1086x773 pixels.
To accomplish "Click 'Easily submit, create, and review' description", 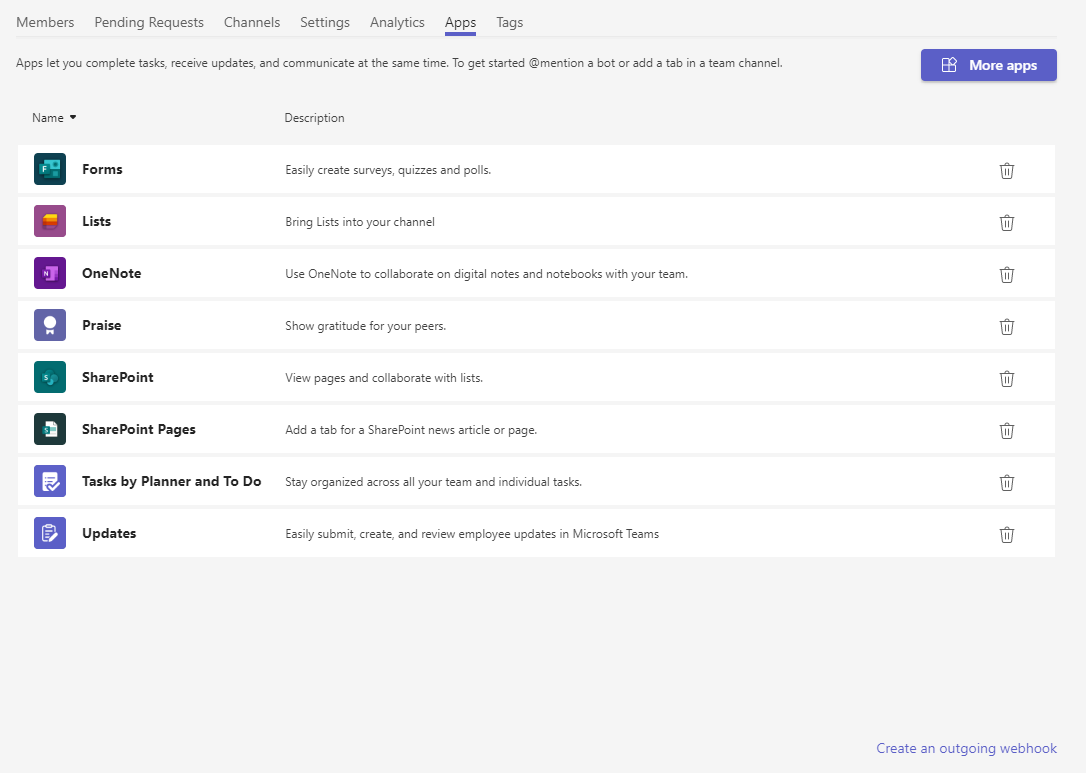I will tap(472, 533).
